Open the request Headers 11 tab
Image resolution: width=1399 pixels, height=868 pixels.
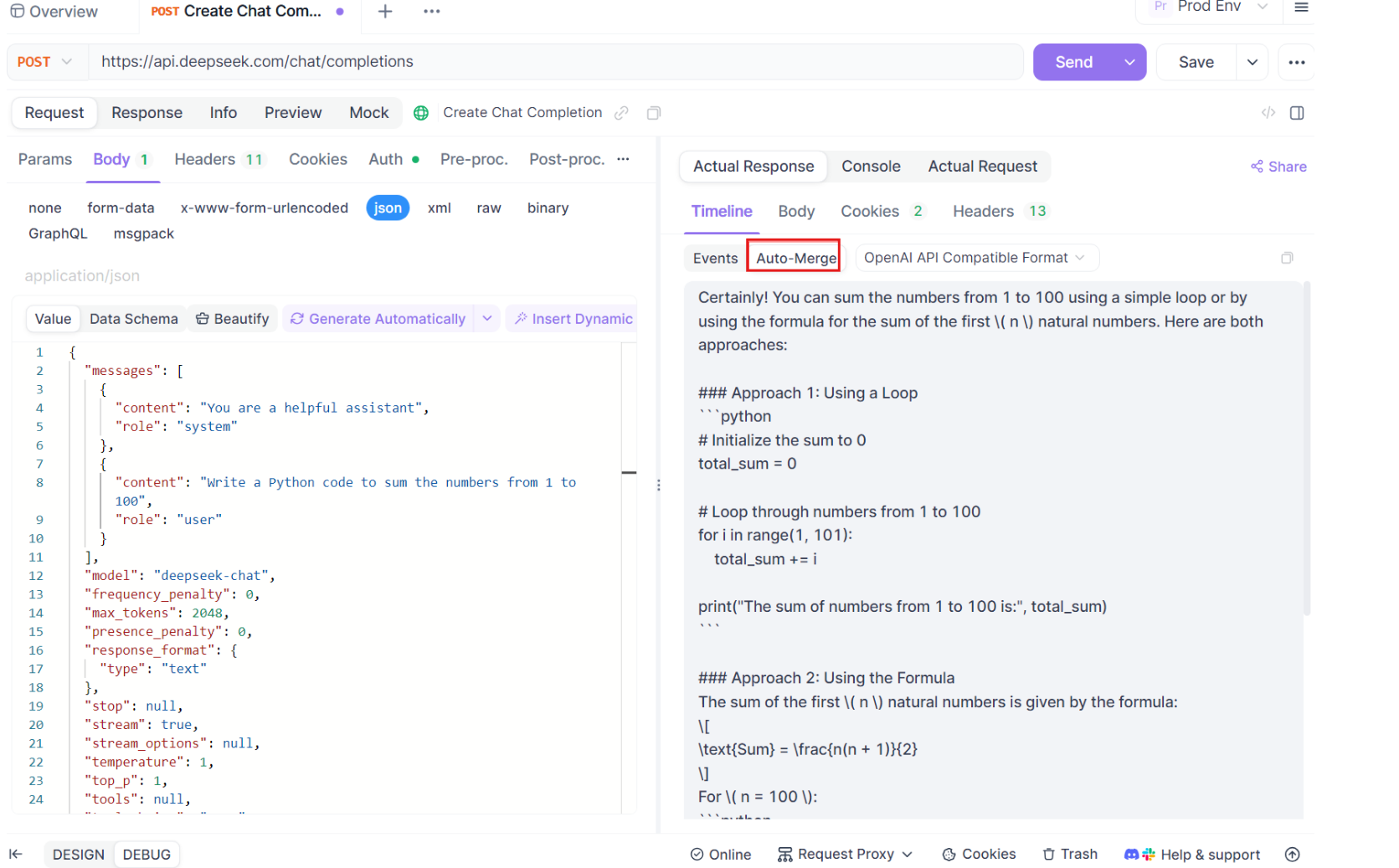coord(220,159)
